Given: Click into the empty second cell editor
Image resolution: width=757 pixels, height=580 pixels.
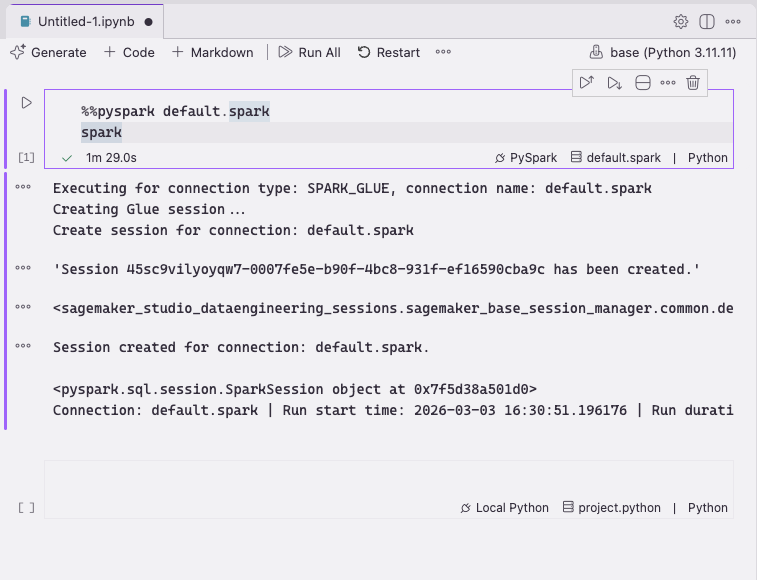Looking at the screenshot, I should [x=389, y=480].
